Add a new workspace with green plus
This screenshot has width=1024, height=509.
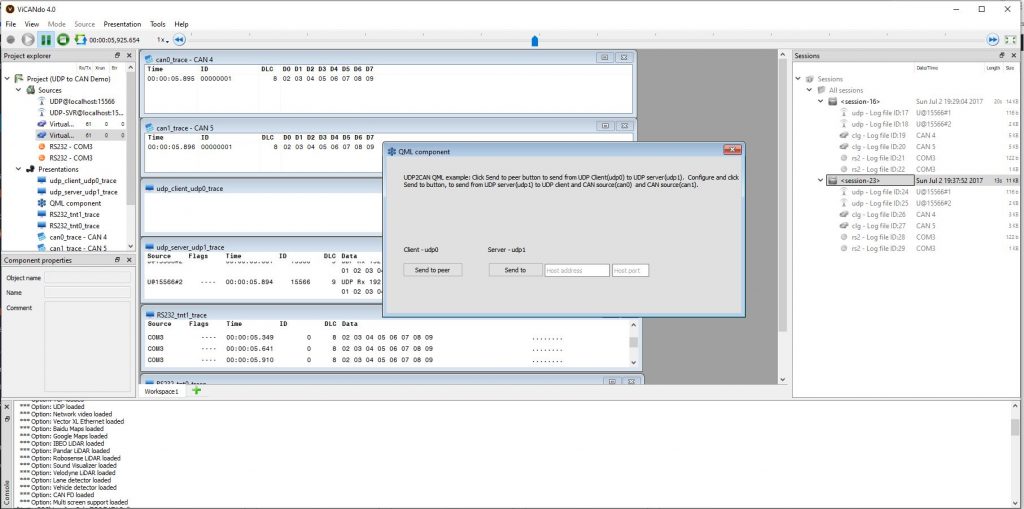196,391
